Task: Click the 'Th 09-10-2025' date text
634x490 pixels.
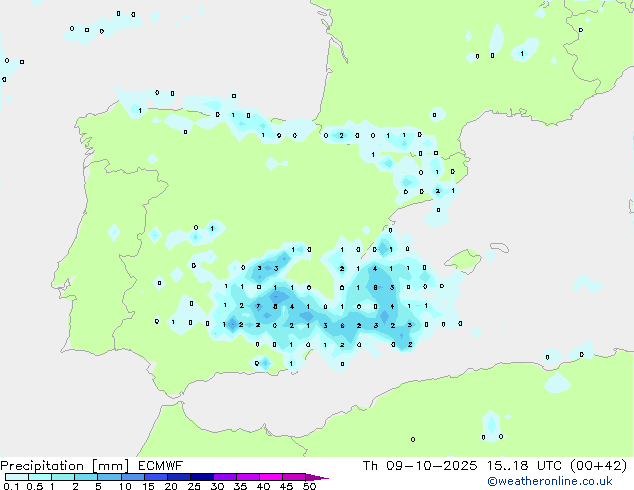Action: [x=420, y=466]
